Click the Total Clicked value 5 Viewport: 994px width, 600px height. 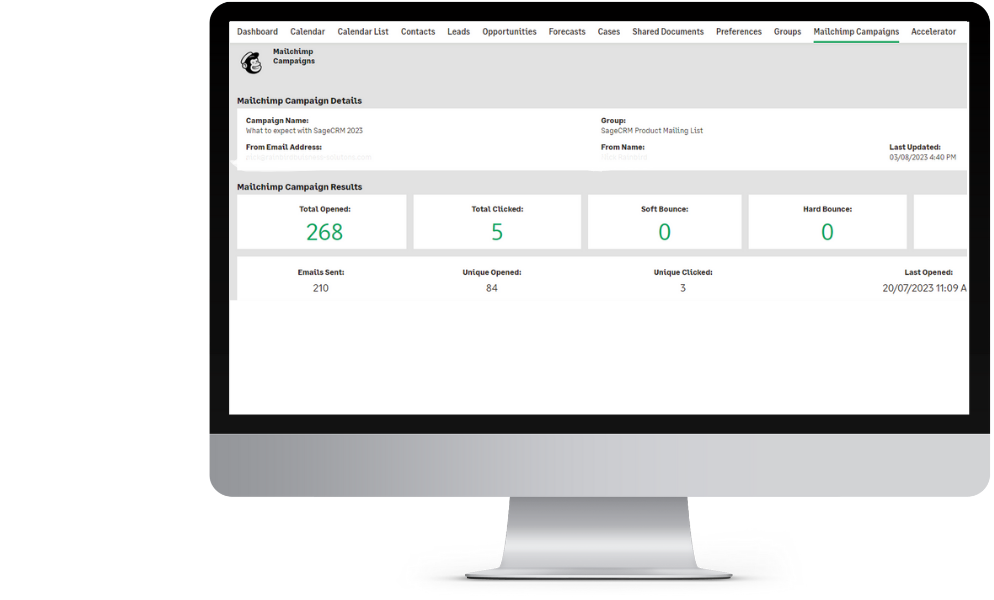[497, 232]
